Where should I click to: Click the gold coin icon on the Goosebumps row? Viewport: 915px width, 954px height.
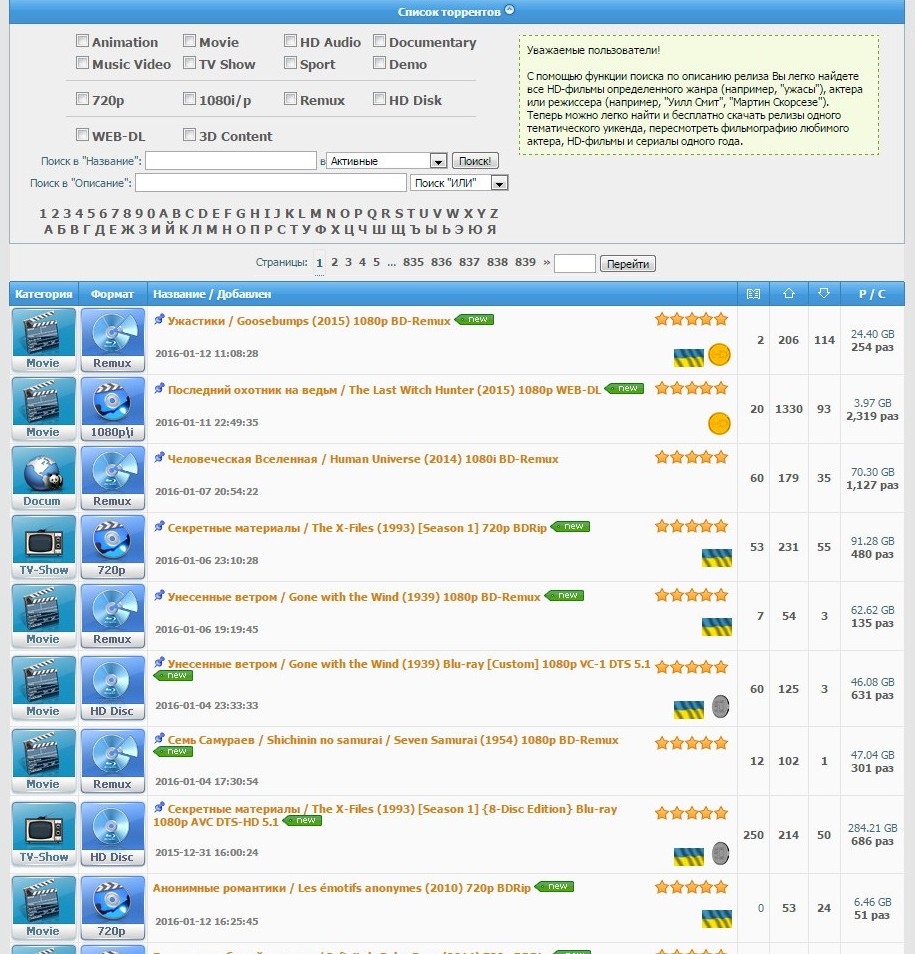(719, 355)
